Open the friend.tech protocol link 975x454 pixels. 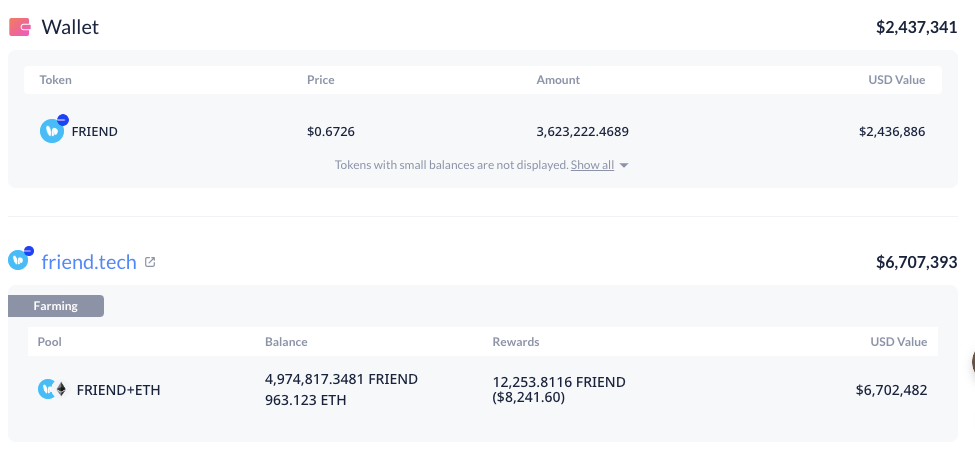[x=89, y=262]
